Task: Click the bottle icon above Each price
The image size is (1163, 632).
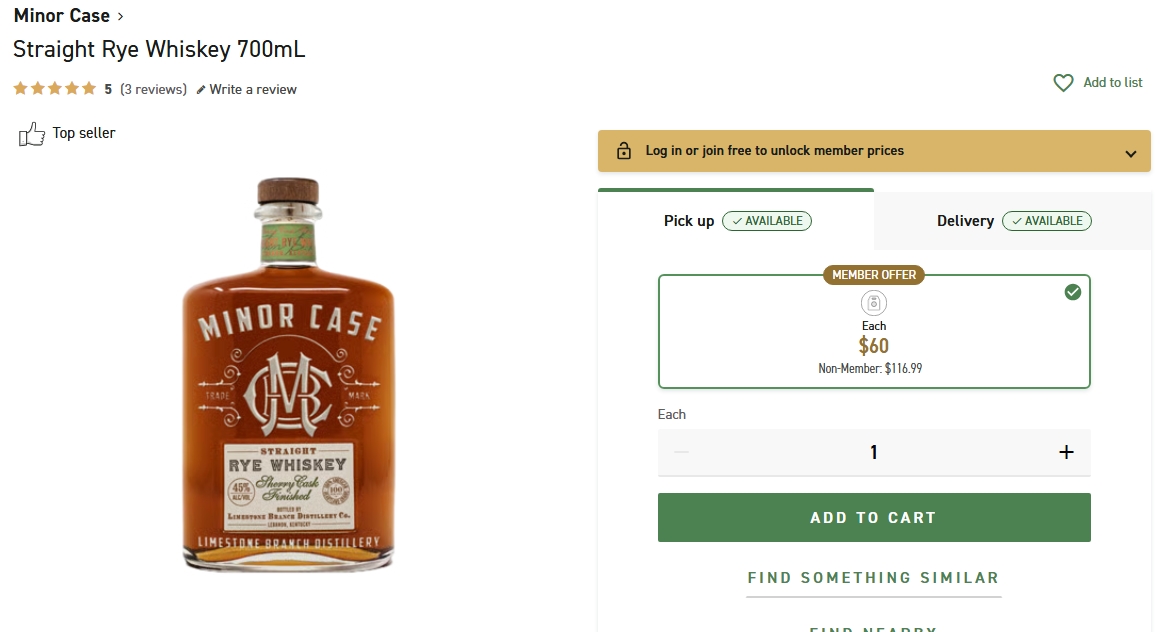Action: tap(873, 304)
